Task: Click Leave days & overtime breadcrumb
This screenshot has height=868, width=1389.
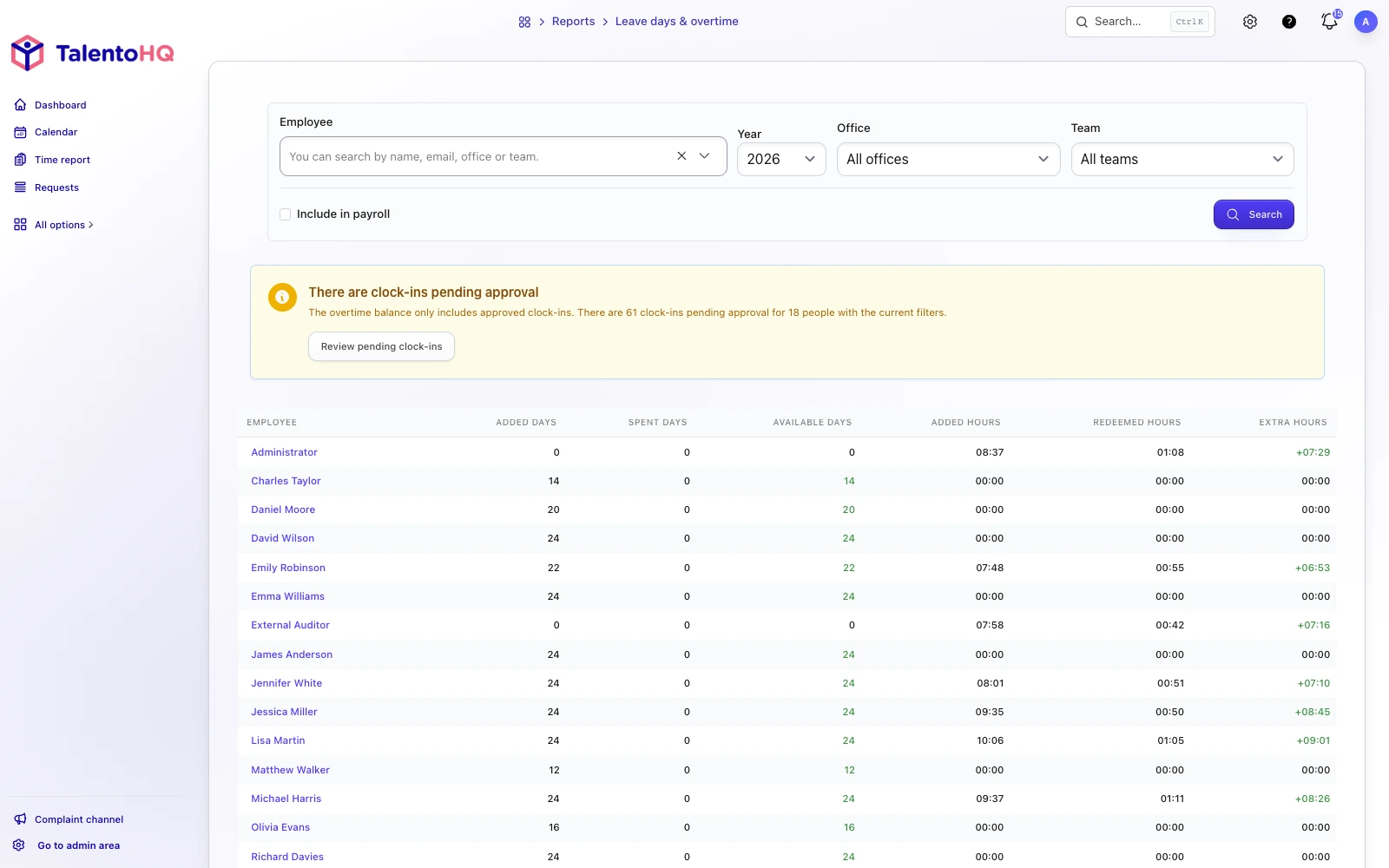Action: [677, 22]
